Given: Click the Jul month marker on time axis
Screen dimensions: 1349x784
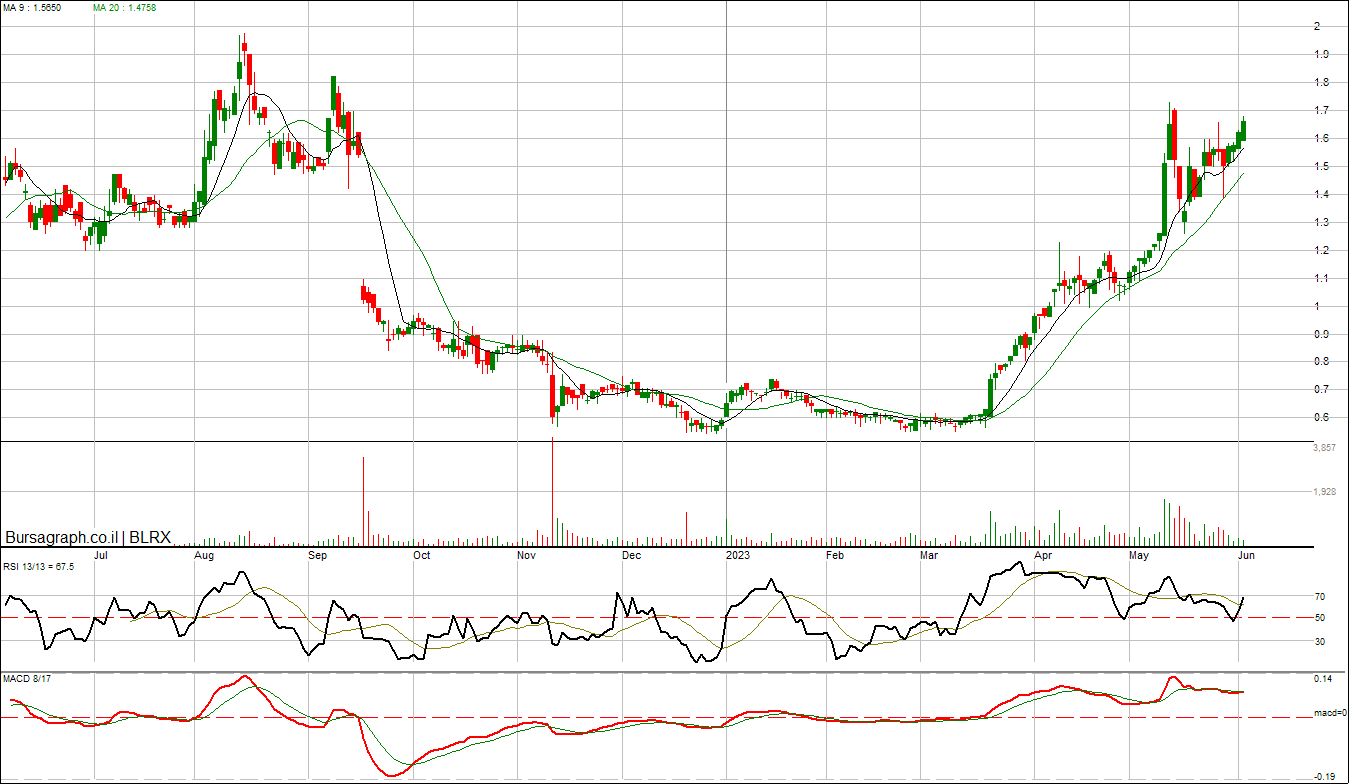Looking at the screenshot, I should tap(100, 555).
